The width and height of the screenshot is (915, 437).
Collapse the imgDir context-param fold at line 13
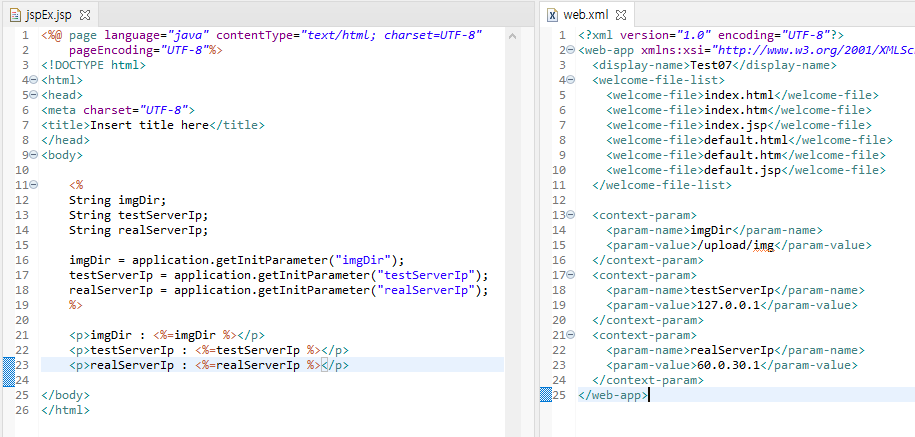[x=570, y=215]
